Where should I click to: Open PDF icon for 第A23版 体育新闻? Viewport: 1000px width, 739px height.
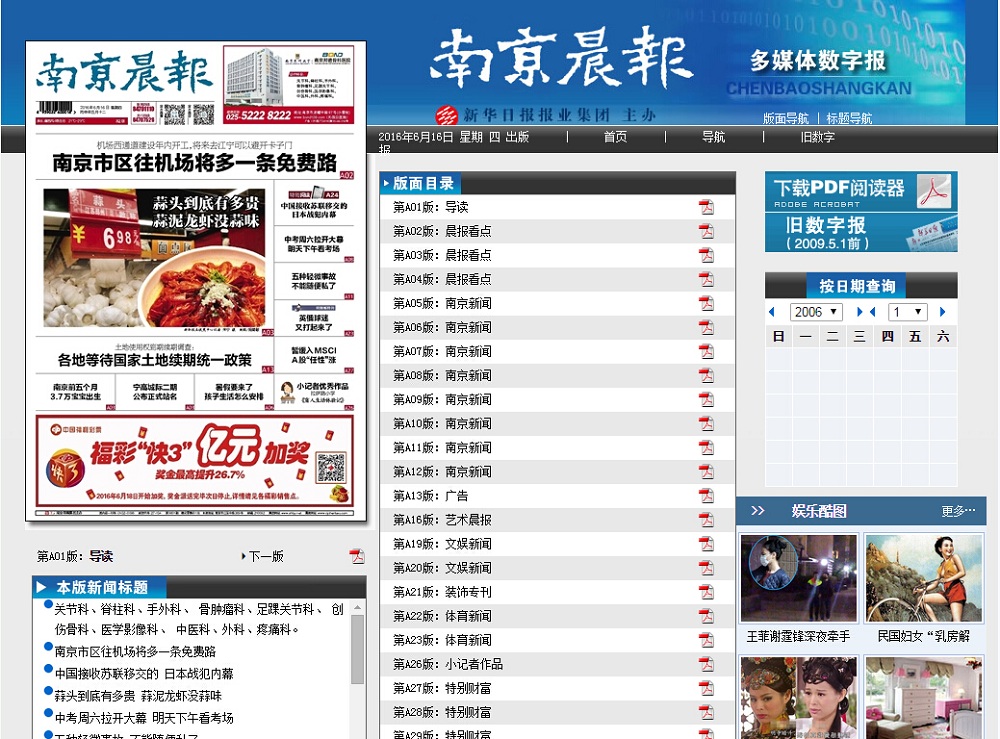coord(706,640)
